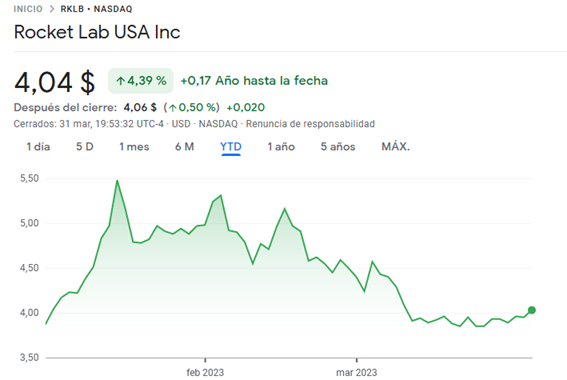Viewport: 567px width, 380px height.
Task: Switch to the 5 D time range
Action: (85, 147)
